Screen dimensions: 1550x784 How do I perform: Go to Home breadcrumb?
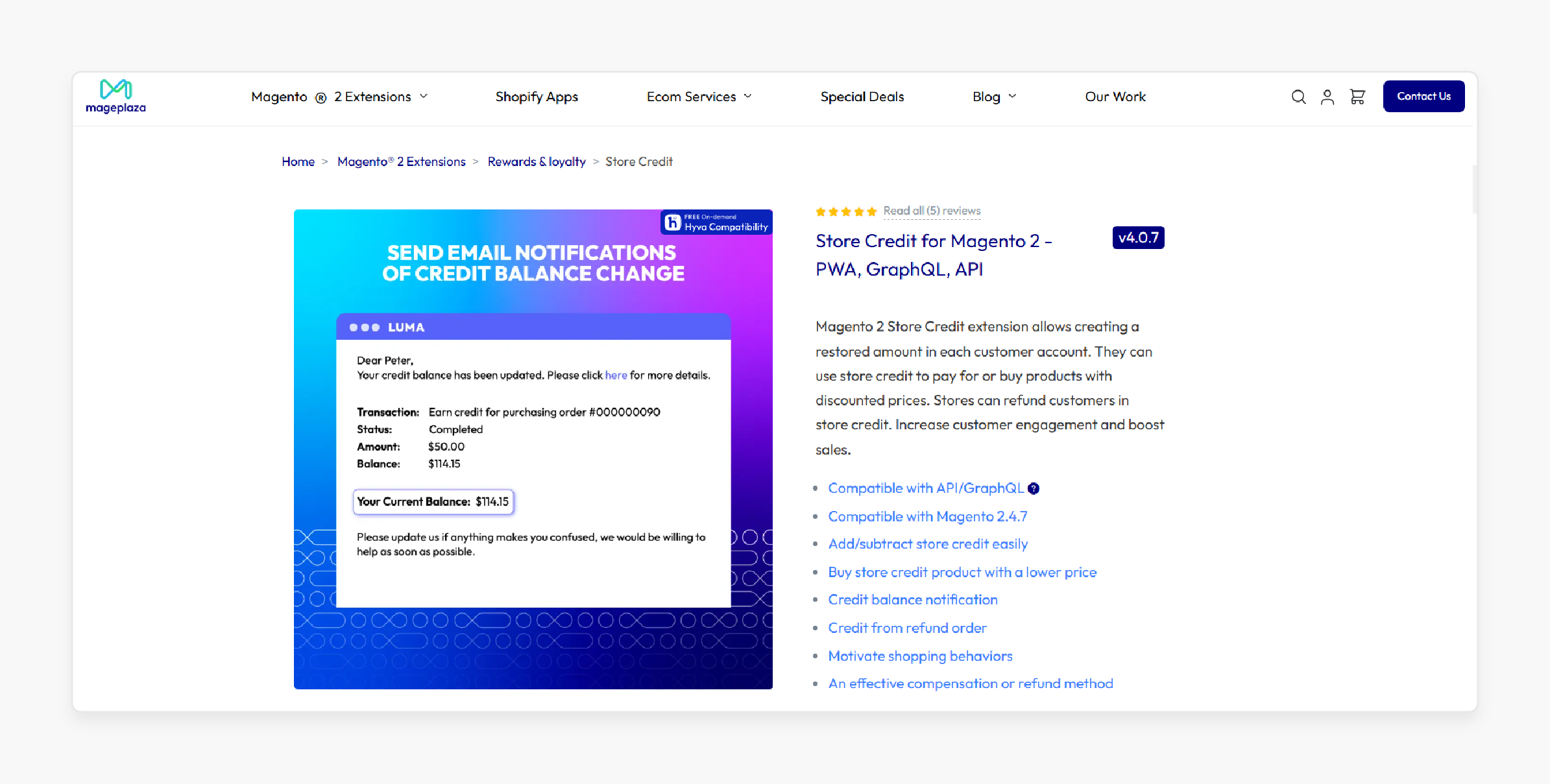tap(298, 161)
